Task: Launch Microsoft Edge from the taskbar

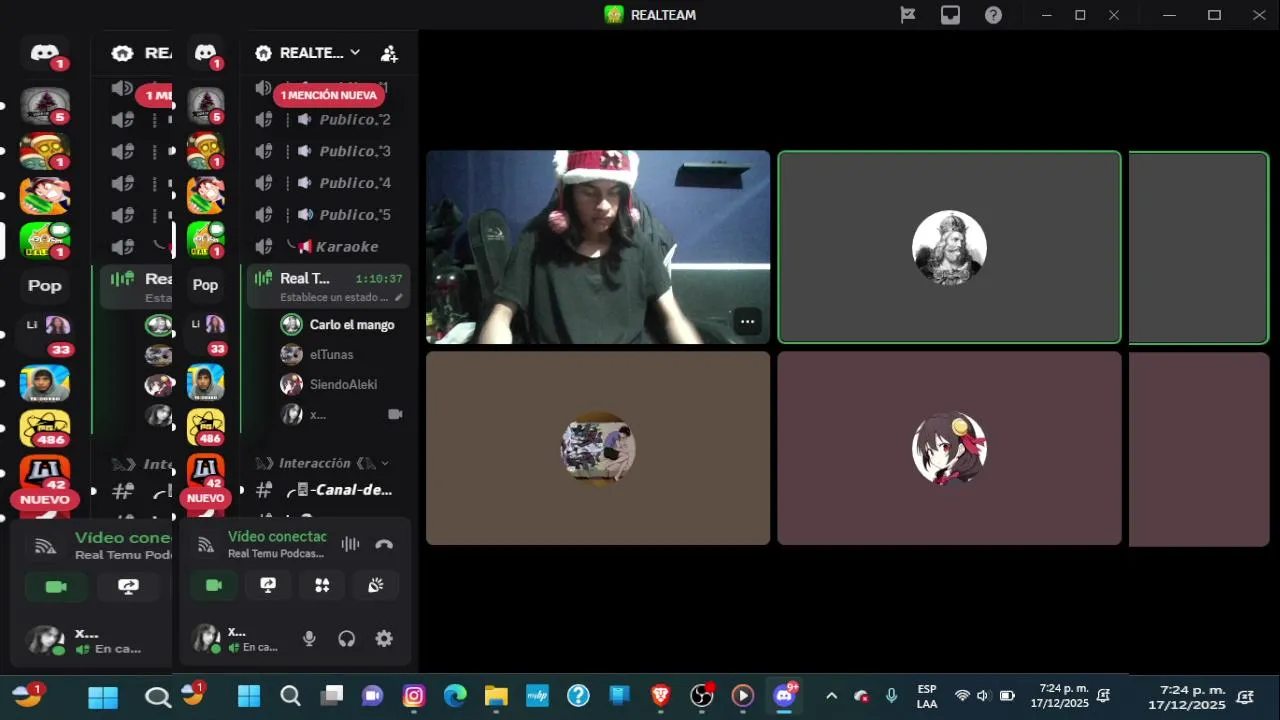Action: 455,696
